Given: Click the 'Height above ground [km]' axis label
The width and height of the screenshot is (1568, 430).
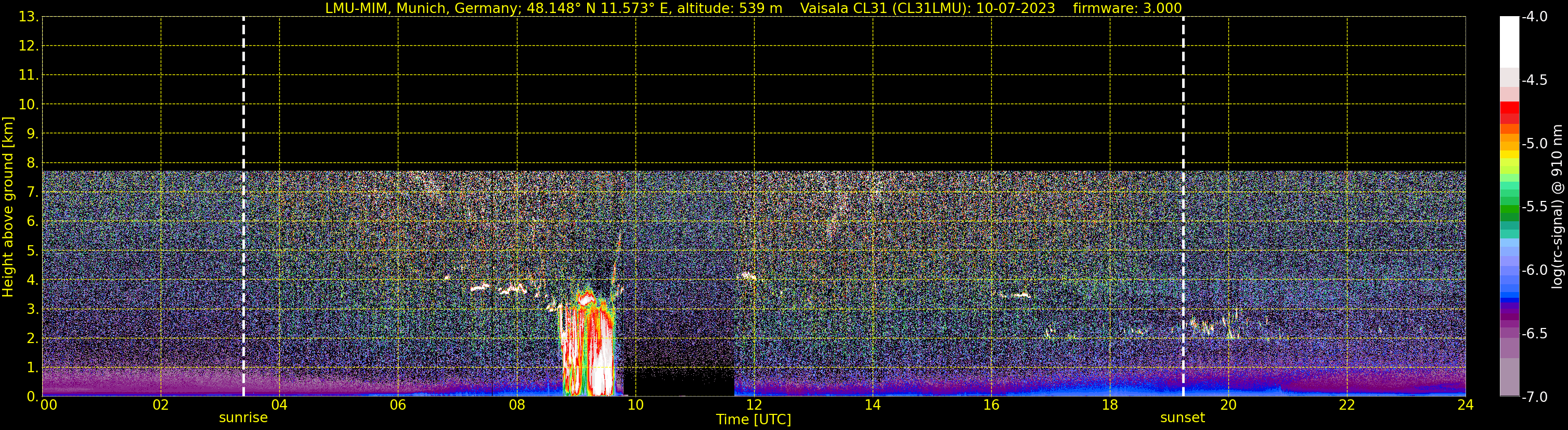Looking at the screenshot, I should (8, 207).
